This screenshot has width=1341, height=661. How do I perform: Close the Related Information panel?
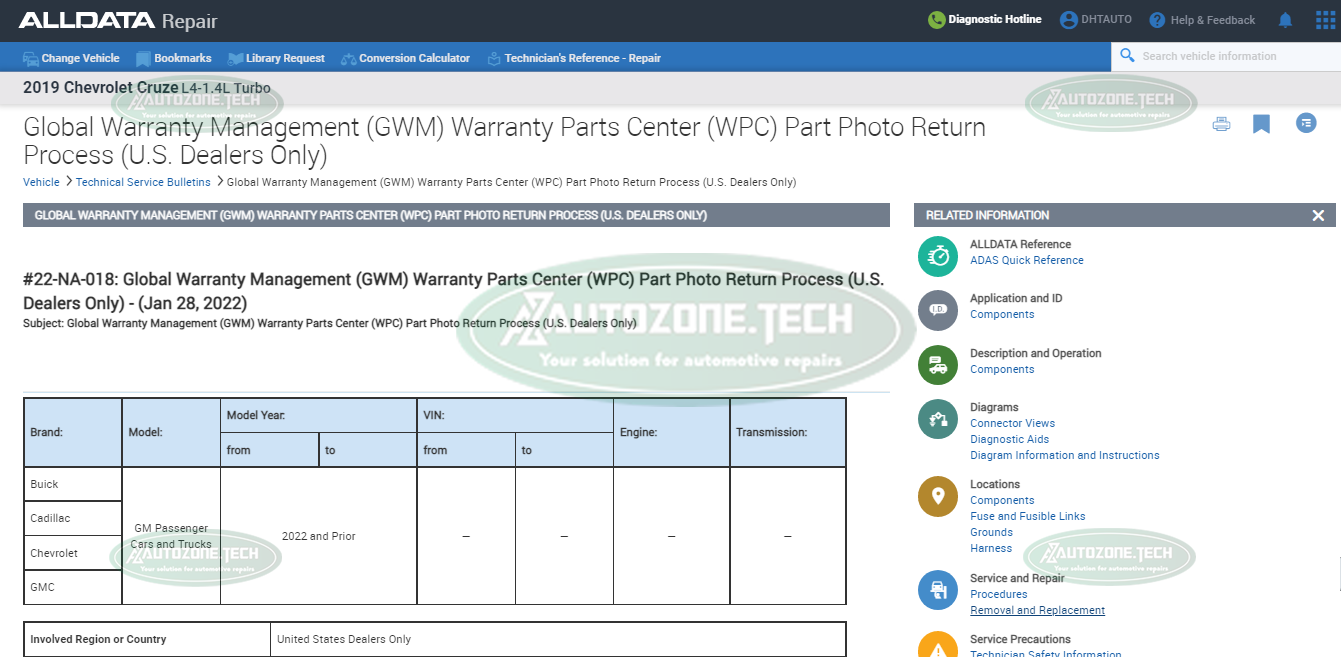coord(1318,216)
